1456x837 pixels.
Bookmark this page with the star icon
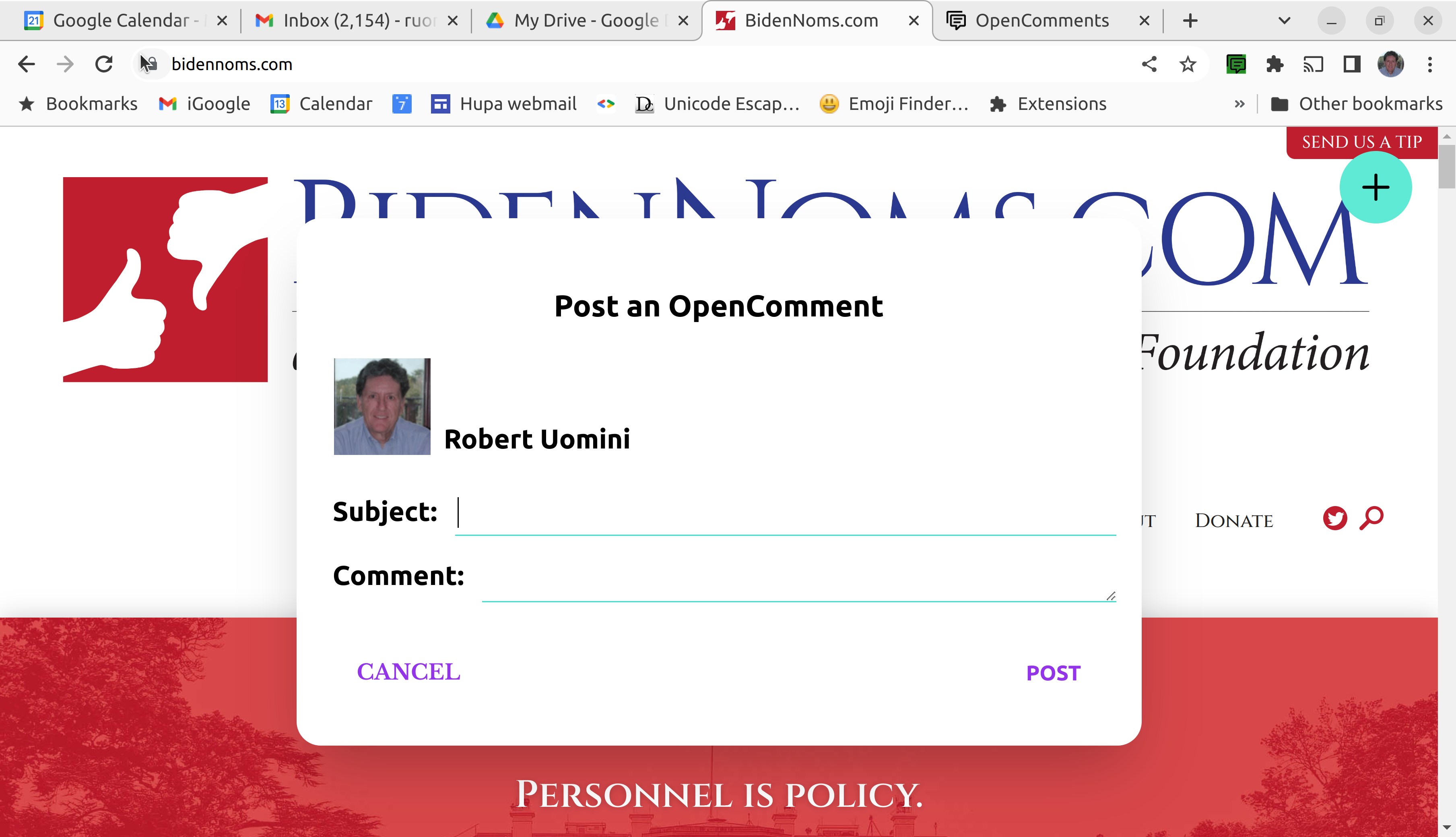(1188, 64)
